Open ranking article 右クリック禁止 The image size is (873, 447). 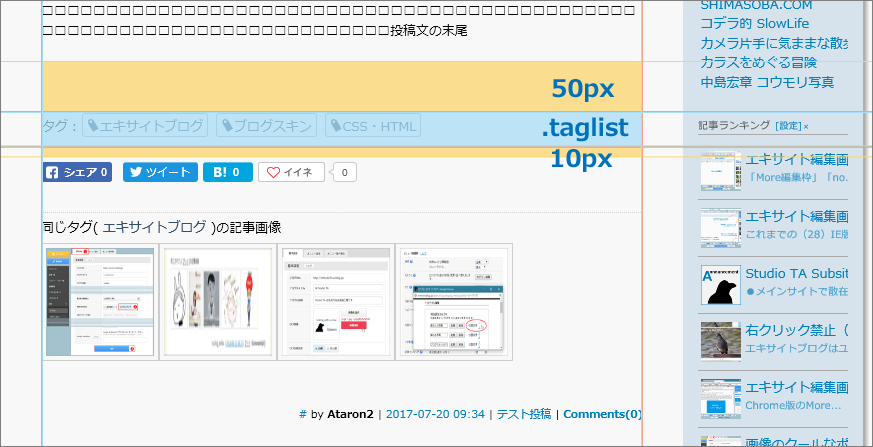click(x=797, y=330)
